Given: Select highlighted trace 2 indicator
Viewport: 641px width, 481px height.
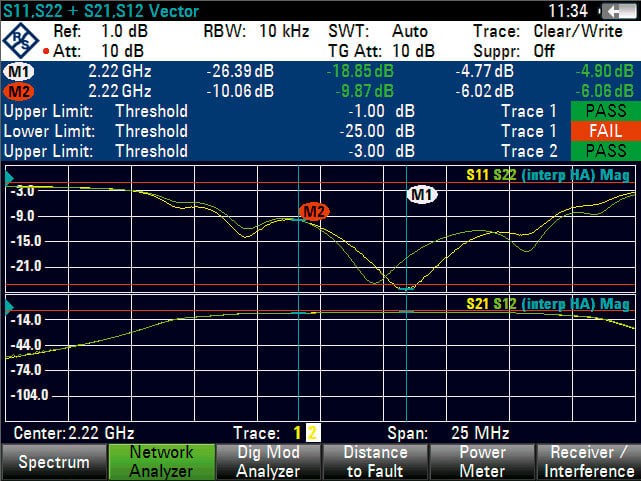Looking at the screenshot, I should (313, 433).
